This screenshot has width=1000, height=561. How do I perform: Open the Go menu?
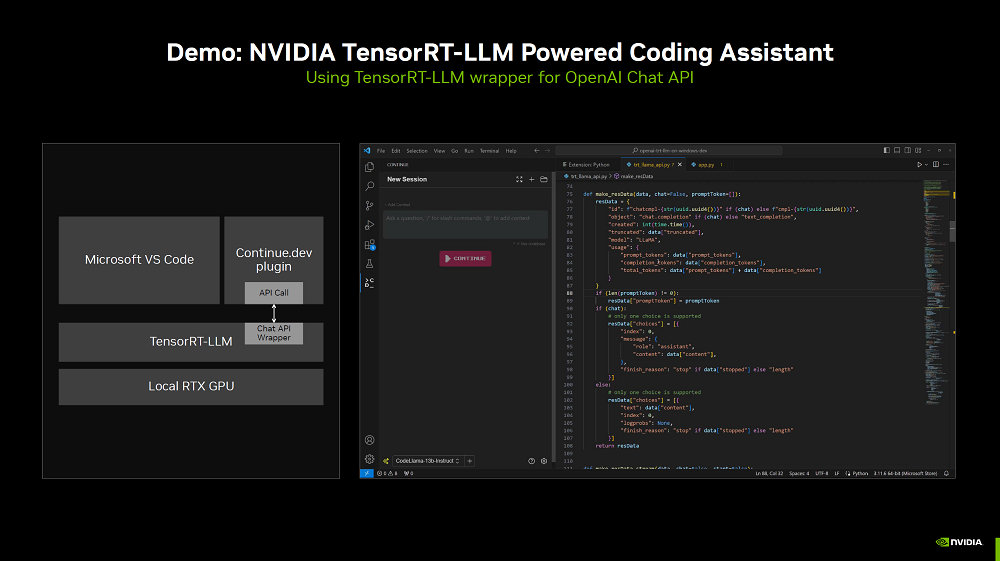(455, 151)
